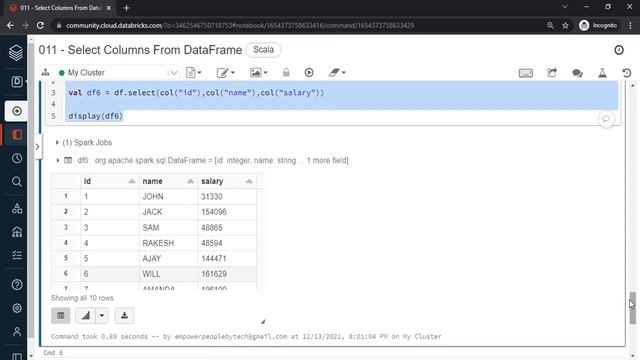Click the JOHN name cell
This screenshot has height=360, width=640.
[x=168, y=196]
